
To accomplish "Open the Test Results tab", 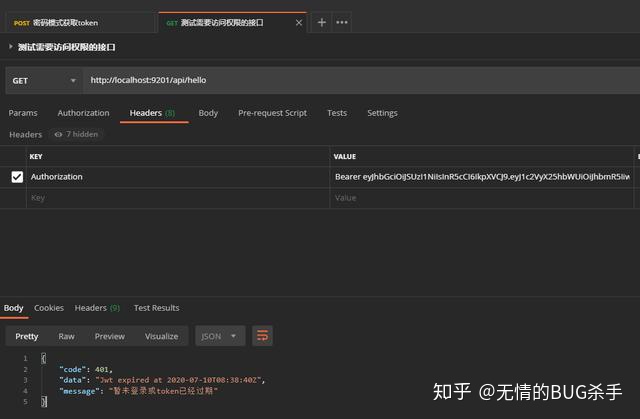I will click(x=157, y=308).
